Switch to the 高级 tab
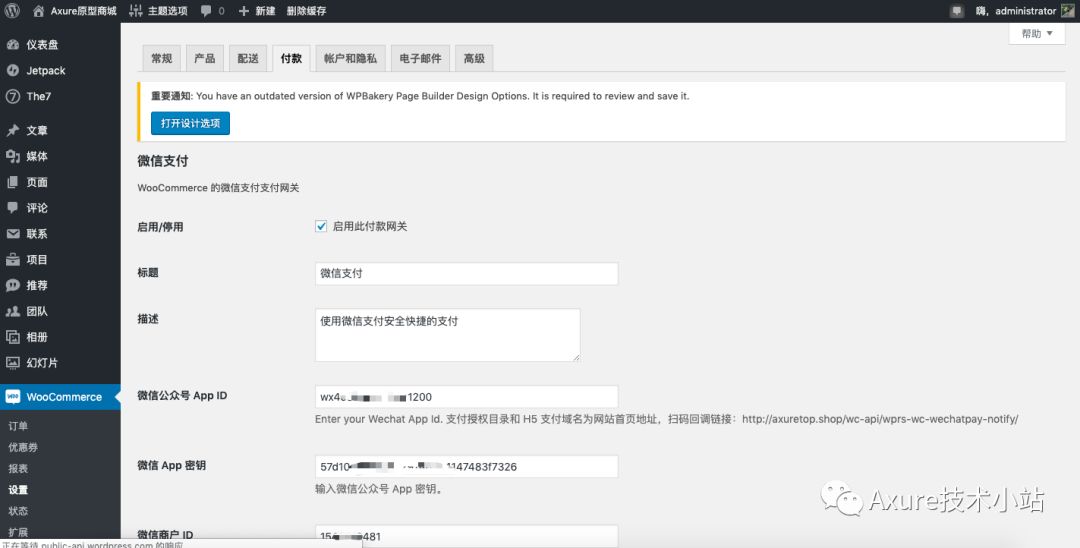Image resolution: width=1080 pixels, height=548 pixels. pyautogui.click(x=474, y=59)
